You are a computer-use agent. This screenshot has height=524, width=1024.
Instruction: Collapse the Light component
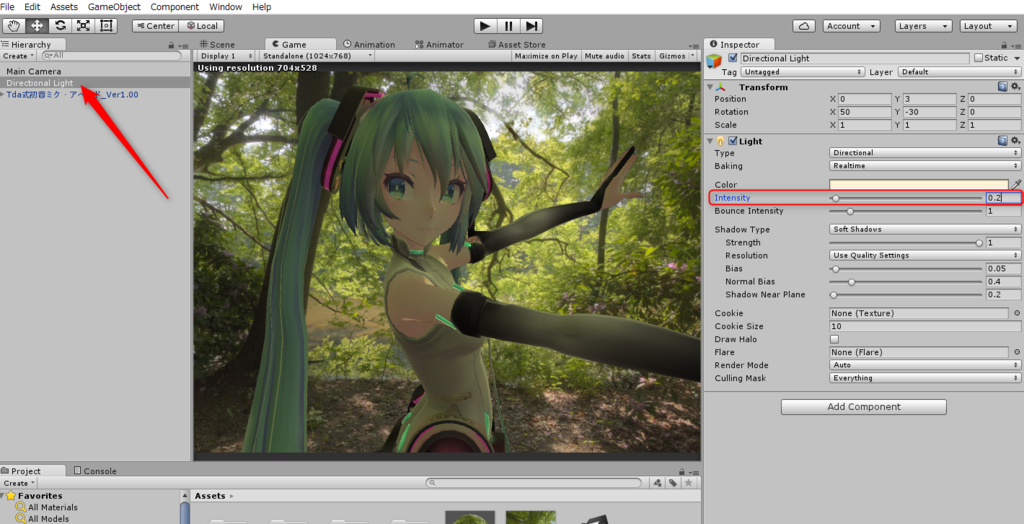711,141
